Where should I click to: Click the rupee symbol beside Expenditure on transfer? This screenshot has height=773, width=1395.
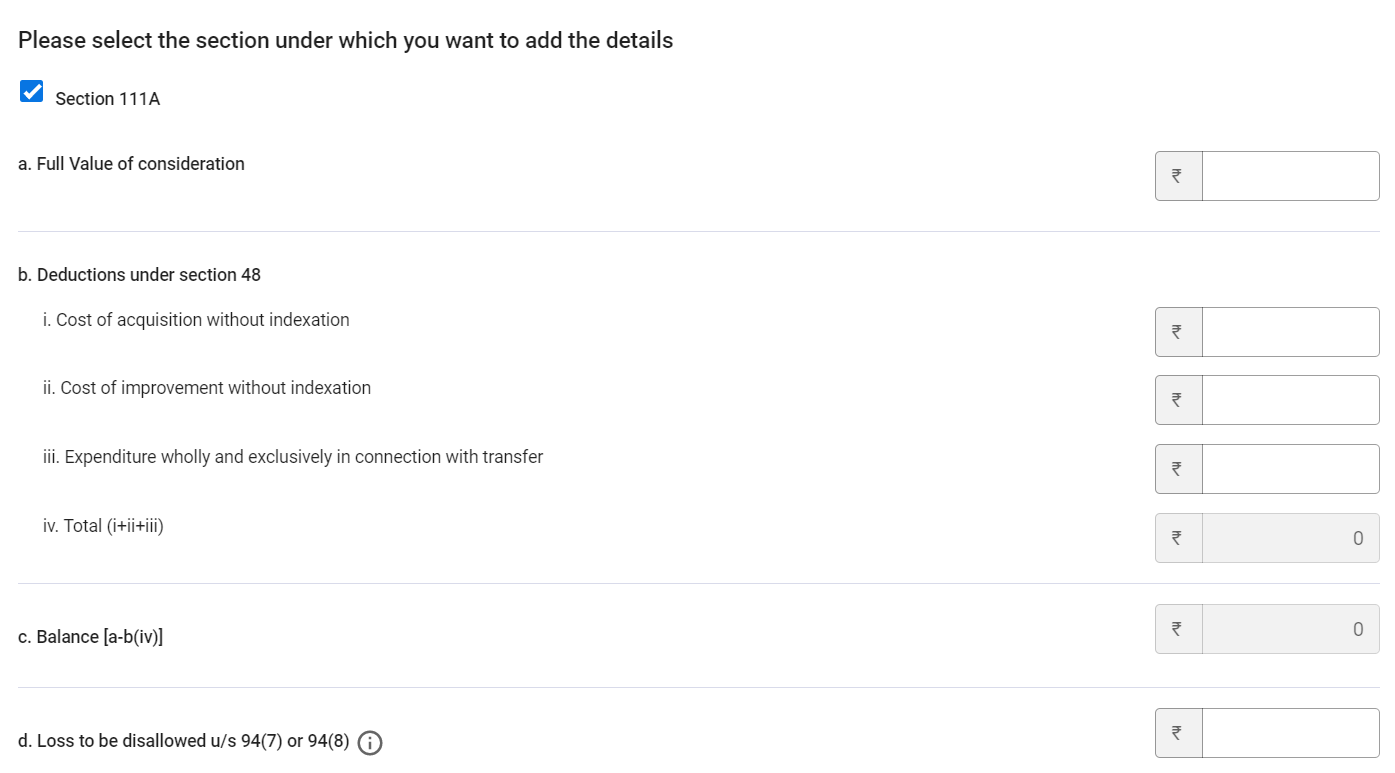(1178, 468)
